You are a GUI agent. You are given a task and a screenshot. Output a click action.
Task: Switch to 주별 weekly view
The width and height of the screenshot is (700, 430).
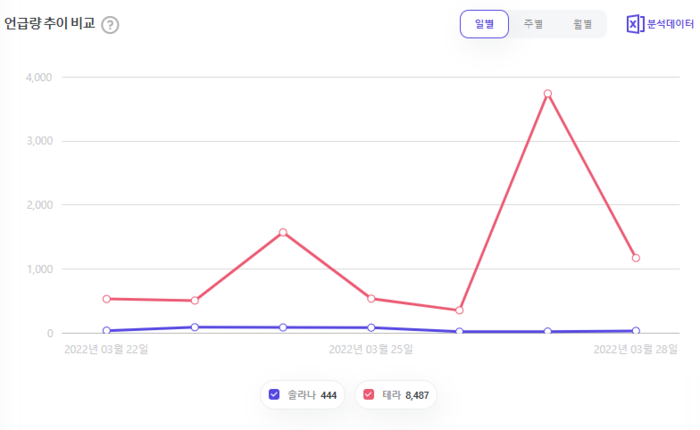coord(533,24)
